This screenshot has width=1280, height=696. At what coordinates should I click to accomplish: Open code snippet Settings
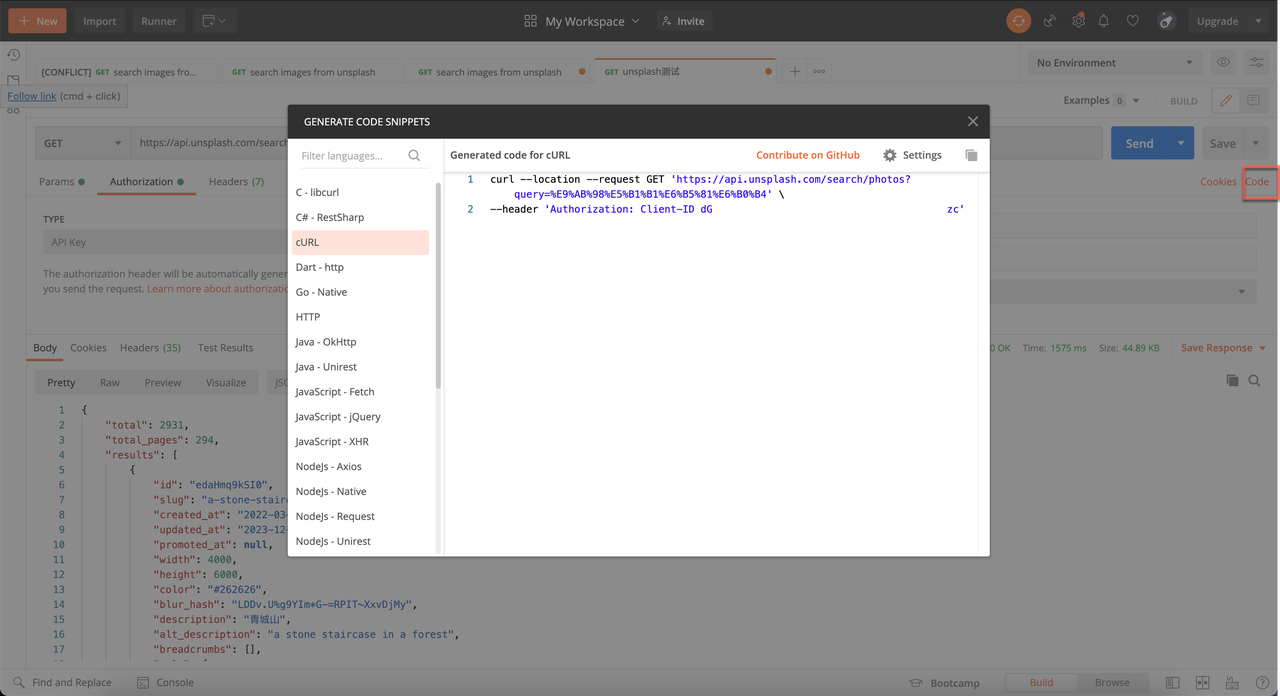coord(912,155)
